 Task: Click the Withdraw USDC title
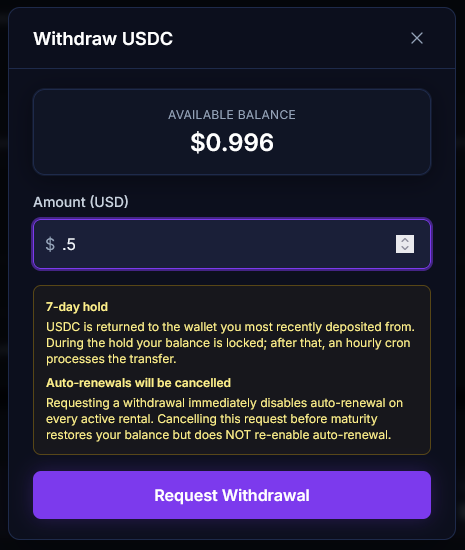pyautogui.click(x=103, y=39)
